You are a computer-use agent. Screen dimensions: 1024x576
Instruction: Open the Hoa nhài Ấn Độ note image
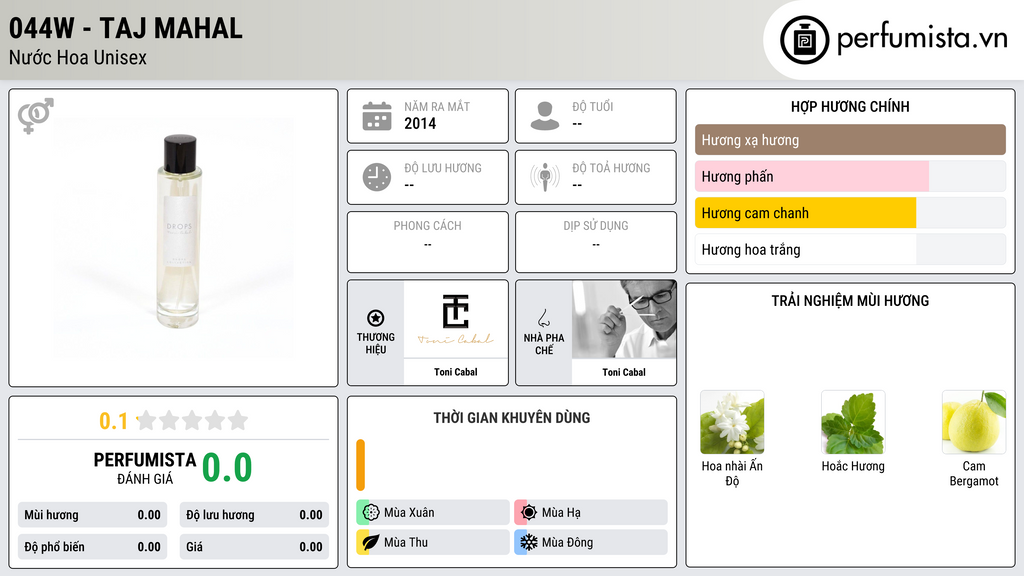click(732, 422)
